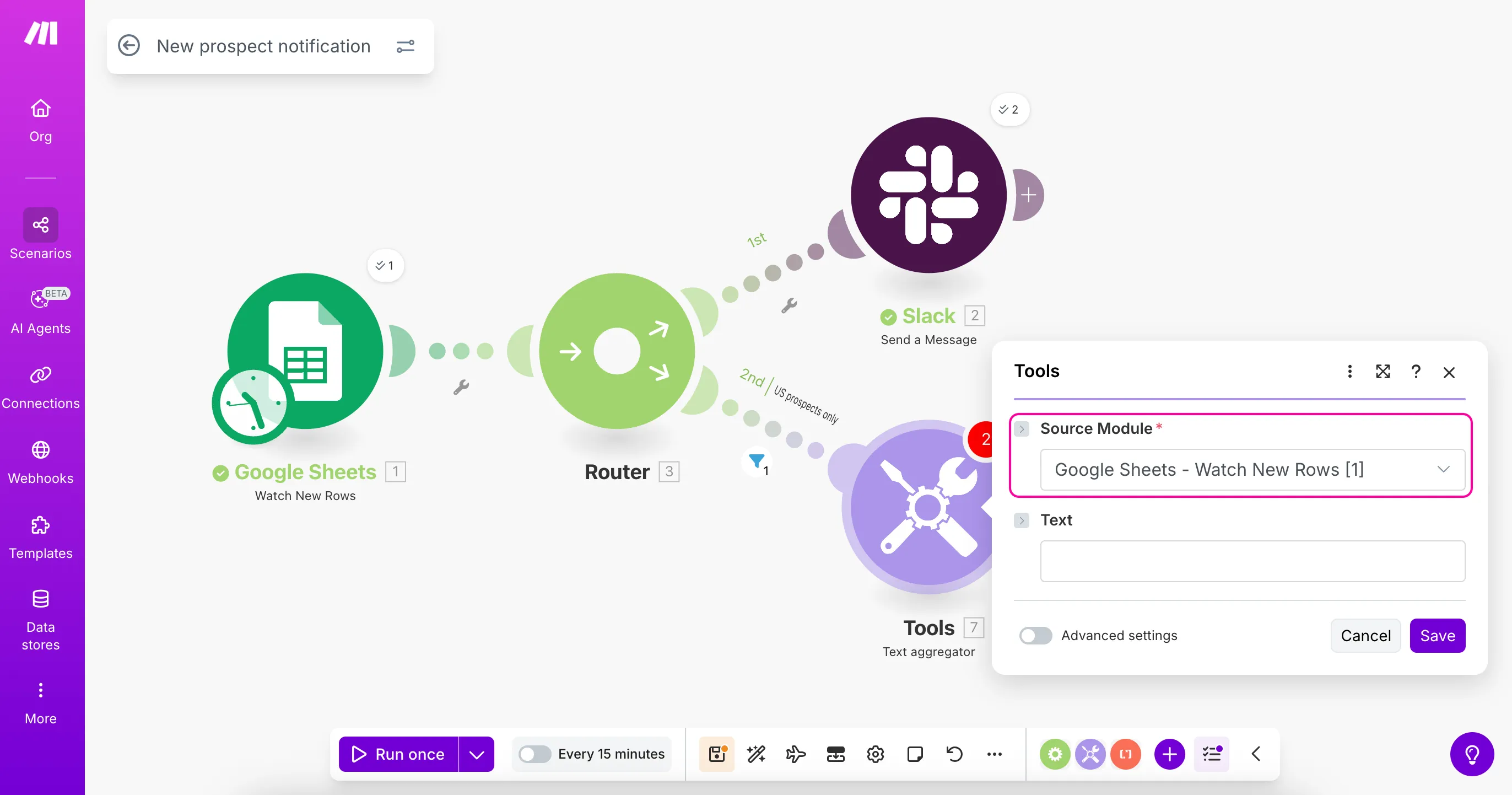Click the Every 15 minutes schedule label
Image resolution: width=1512 pixels, height=795 pixels.
(x=611, y=754)
